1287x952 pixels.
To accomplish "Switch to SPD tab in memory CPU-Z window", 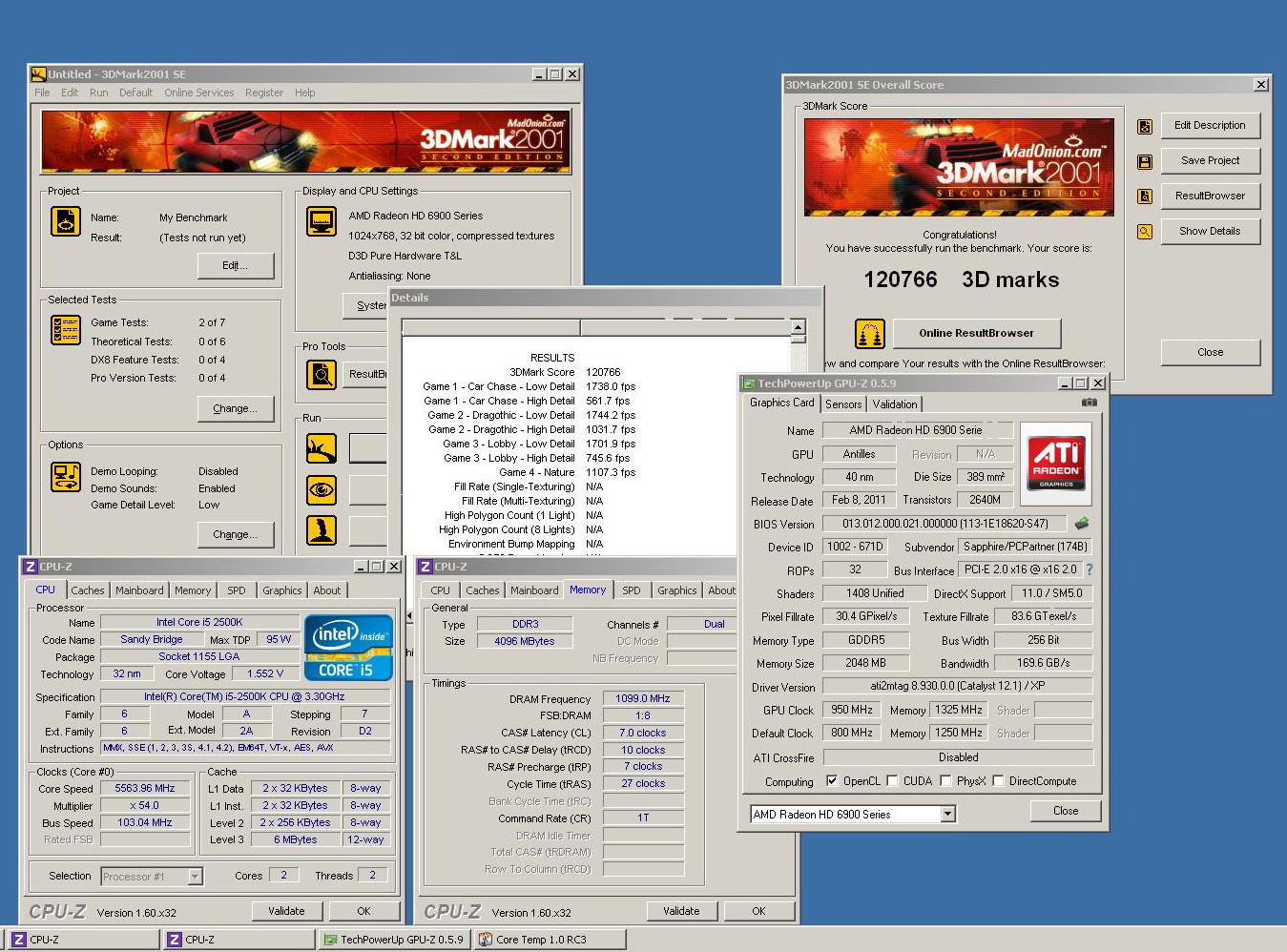I will pyautogui.click(x=632, y=590).
